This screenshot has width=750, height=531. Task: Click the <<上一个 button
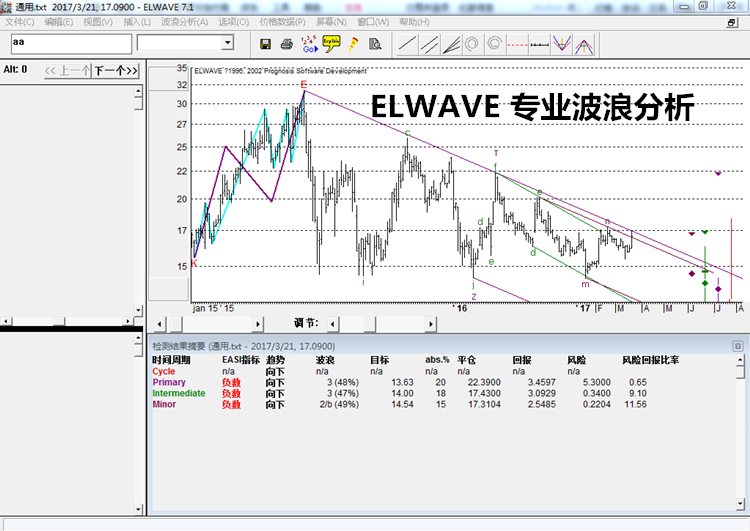(68, 70)
